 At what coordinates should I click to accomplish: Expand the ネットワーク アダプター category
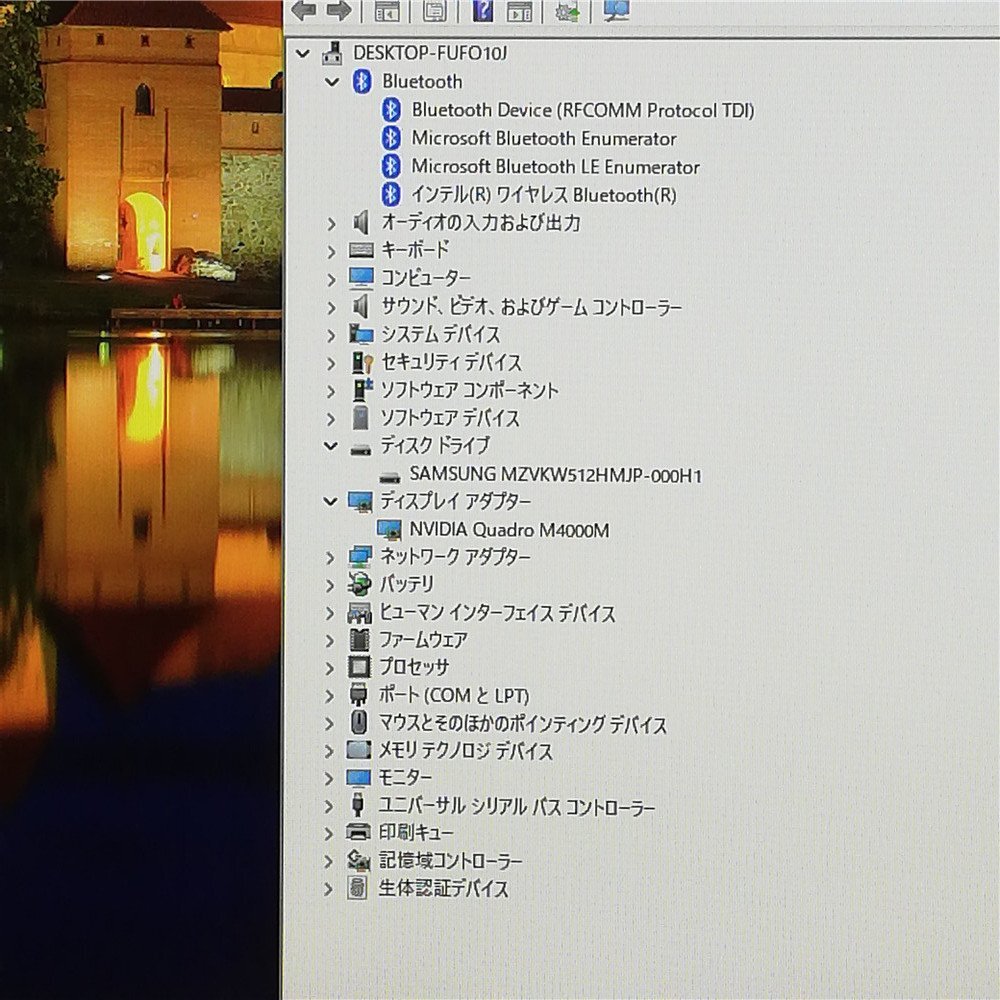coord(330,558)
